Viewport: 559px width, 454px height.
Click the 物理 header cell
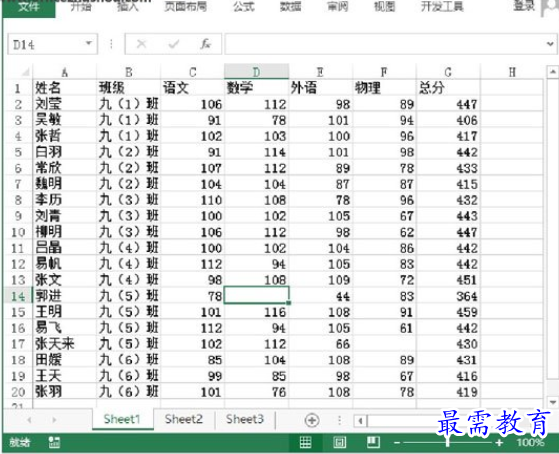pyautogui.click(x=384, y=88)
